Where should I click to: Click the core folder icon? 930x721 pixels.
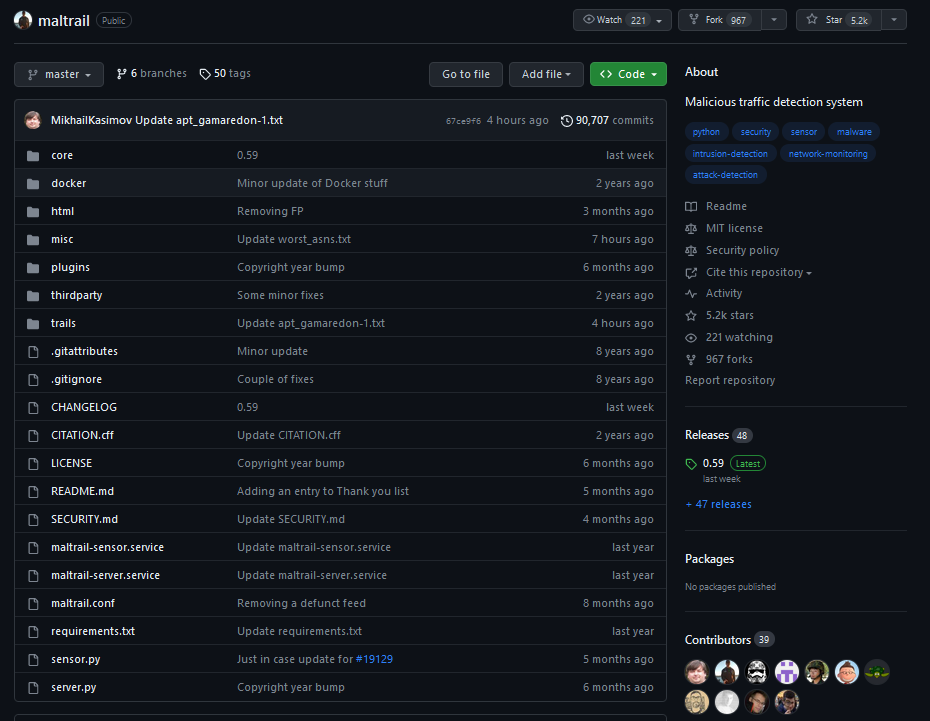coord(33,156)
